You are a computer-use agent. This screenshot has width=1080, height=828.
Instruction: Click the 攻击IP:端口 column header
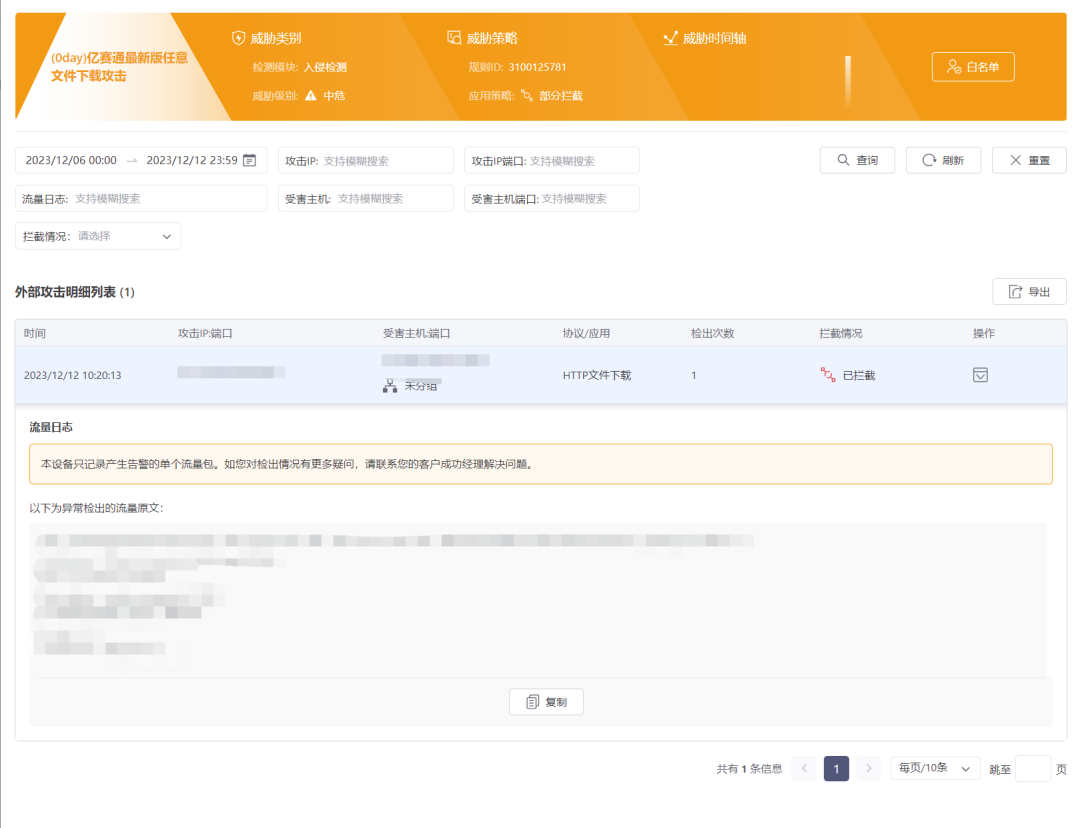[x=205, y=333]
